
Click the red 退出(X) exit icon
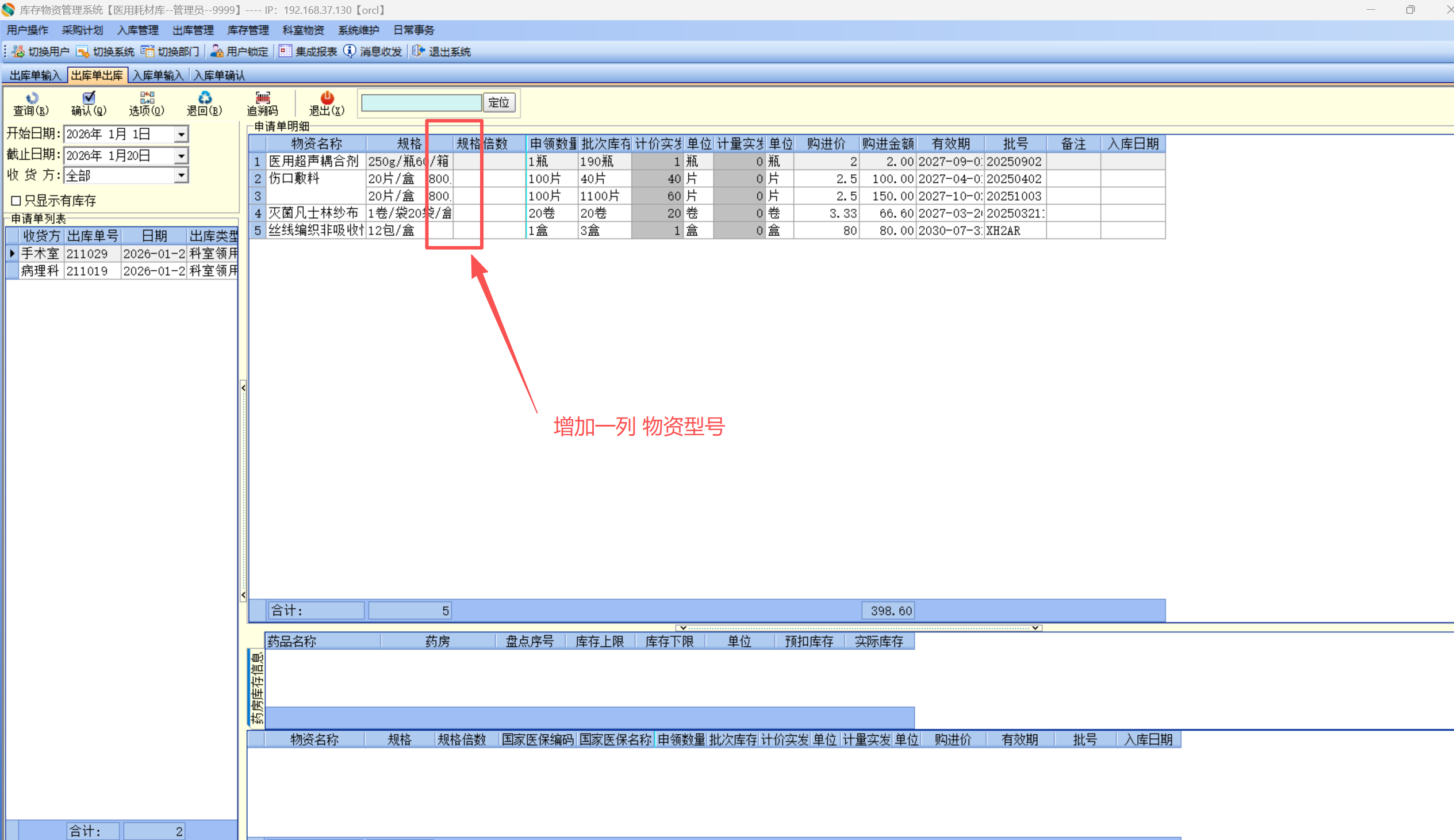point(327,98)
